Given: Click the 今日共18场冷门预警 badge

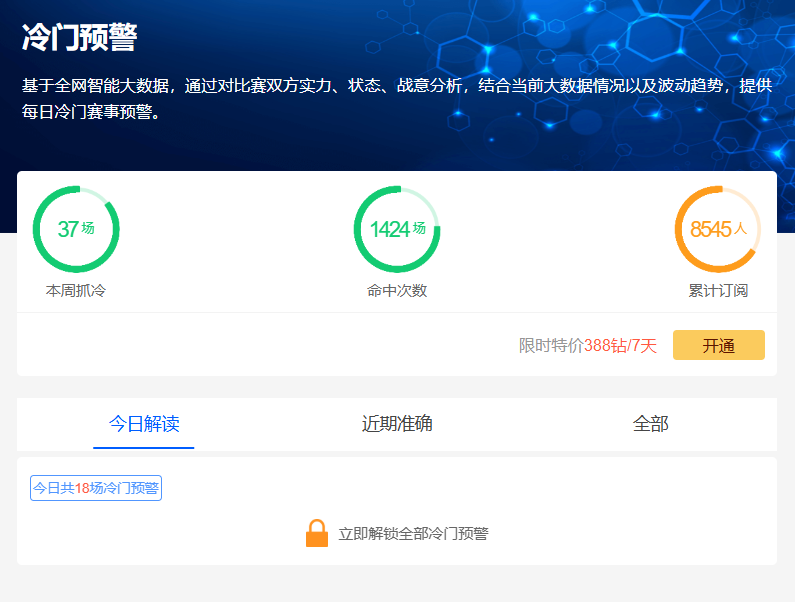Looking at the screenshot, I should 96,489.
